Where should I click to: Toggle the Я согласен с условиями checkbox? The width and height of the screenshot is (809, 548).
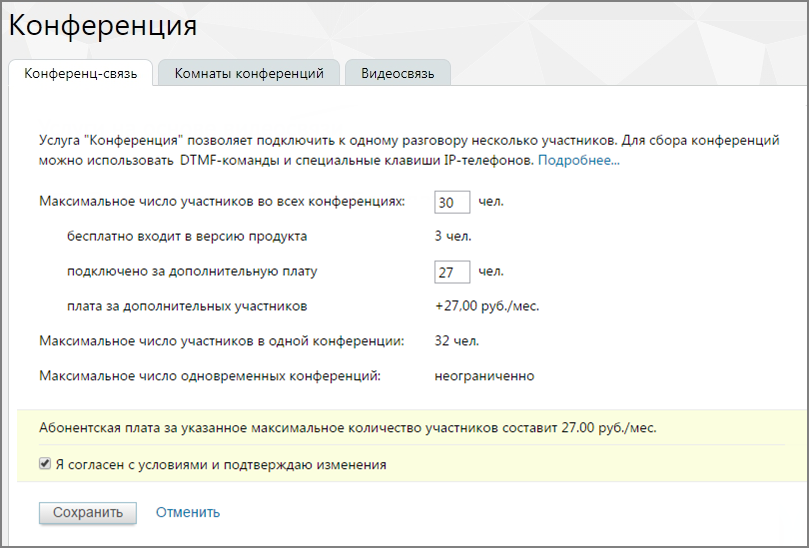coord(45,463)
